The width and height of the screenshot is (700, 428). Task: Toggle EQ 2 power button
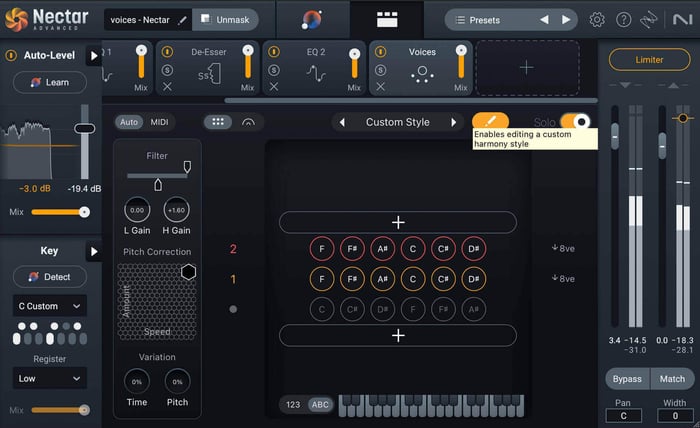click(x=274, y=52)
